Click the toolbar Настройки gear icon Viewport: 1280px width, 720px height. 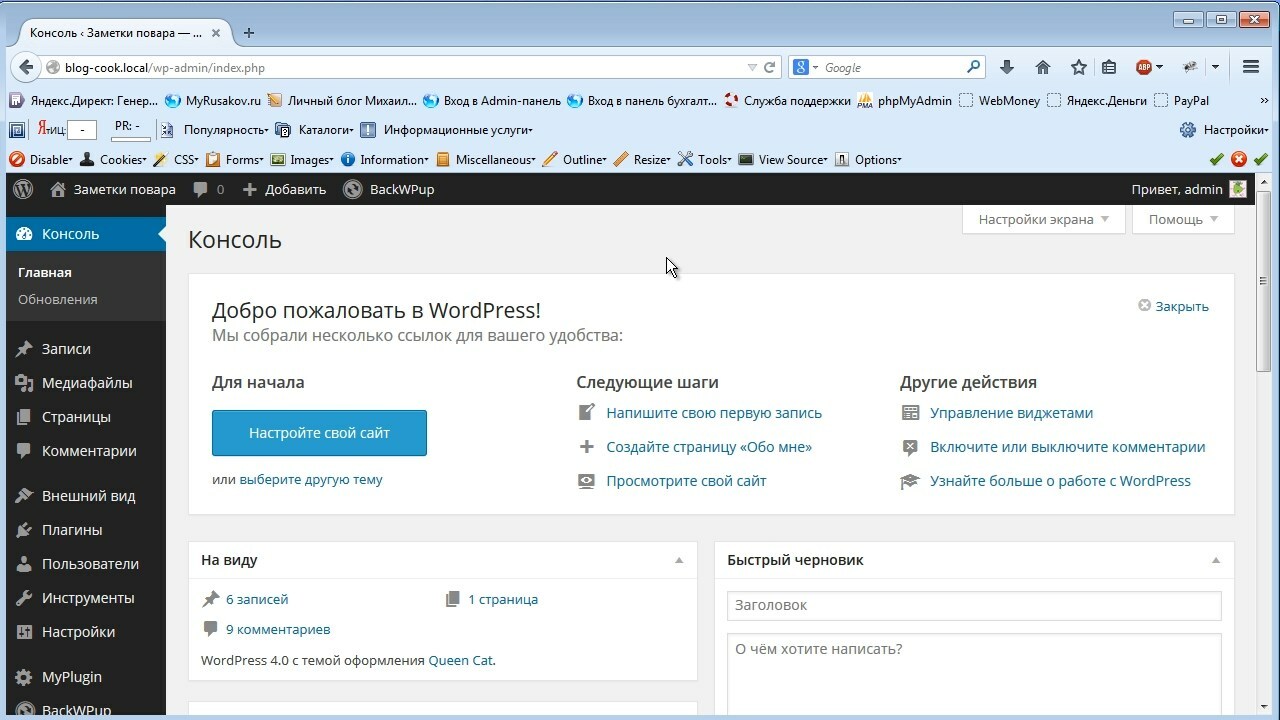click(1188, 130)
